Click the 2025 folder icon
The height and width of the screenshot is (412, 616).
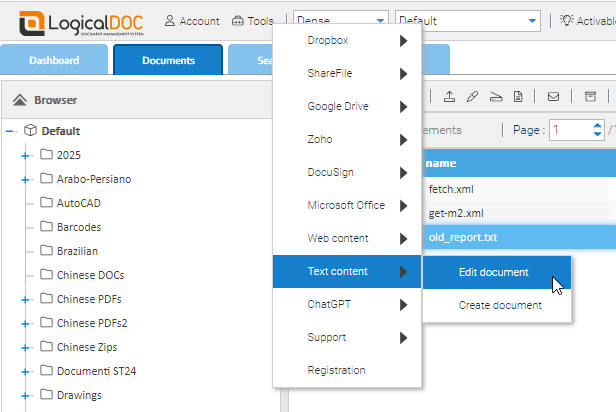coord(46,154)
